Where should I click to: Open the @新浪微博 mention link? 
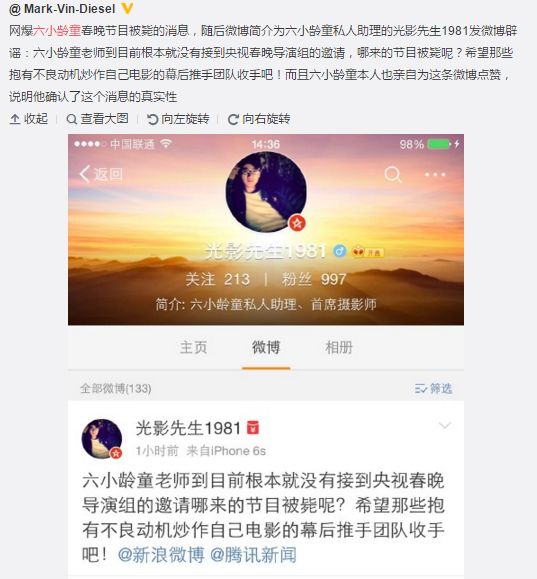pos(161,555)
